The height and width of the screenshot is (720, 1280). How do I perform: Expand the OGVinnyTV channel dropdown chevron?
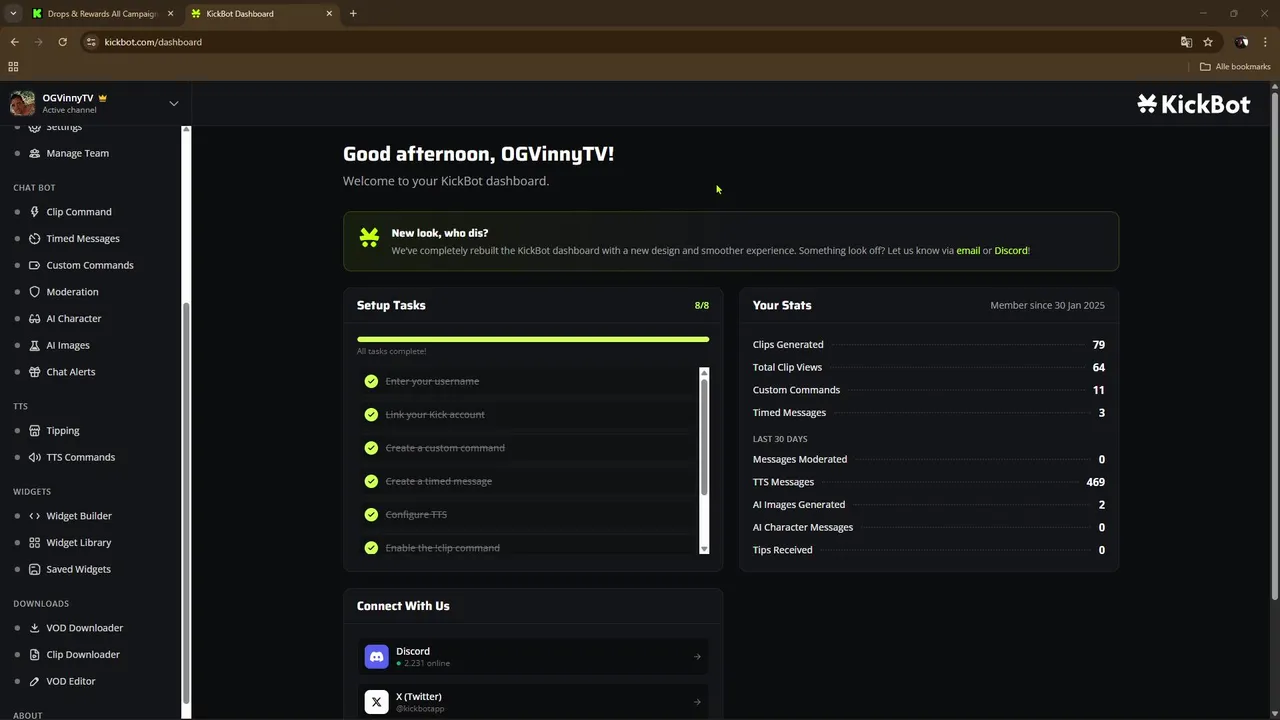coord(173,103)
